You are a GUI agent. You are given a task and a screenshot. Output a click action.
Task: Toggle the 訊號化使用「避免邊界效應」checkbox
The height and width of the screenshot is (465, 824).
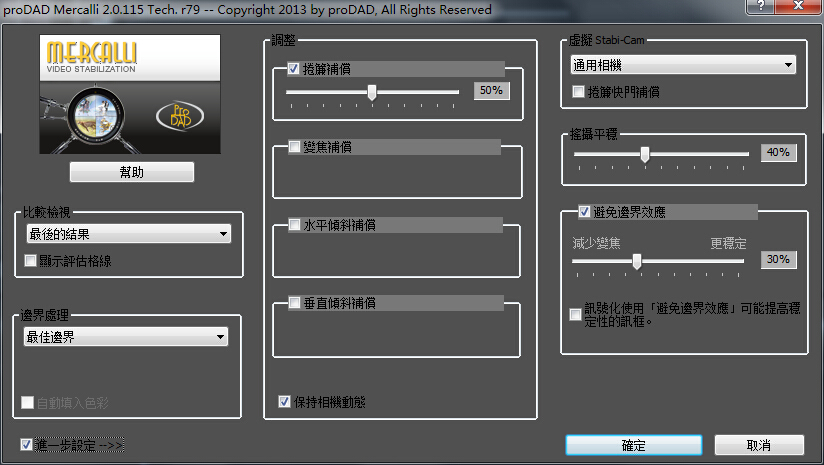click(575, 315)
